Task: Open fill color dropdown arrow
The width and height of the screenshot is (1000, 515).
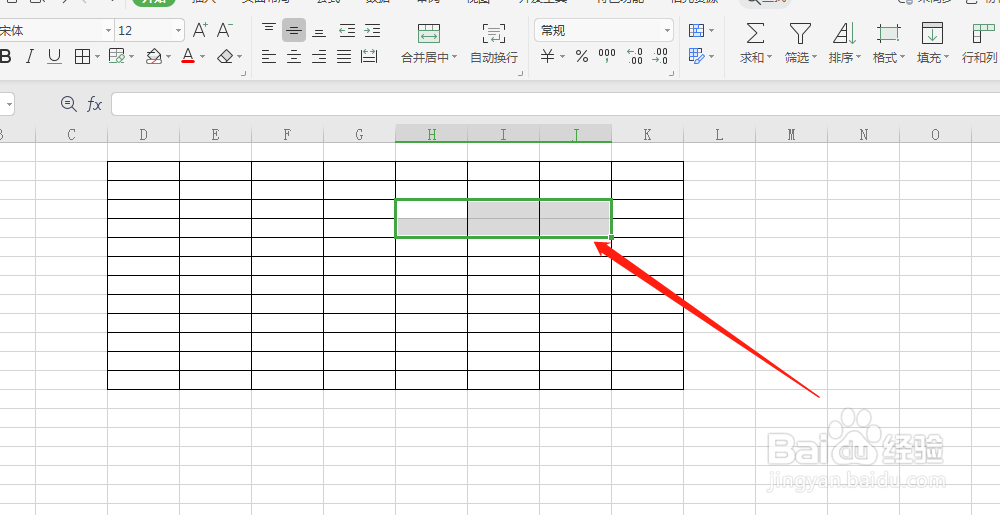Action: coord(168,57)
